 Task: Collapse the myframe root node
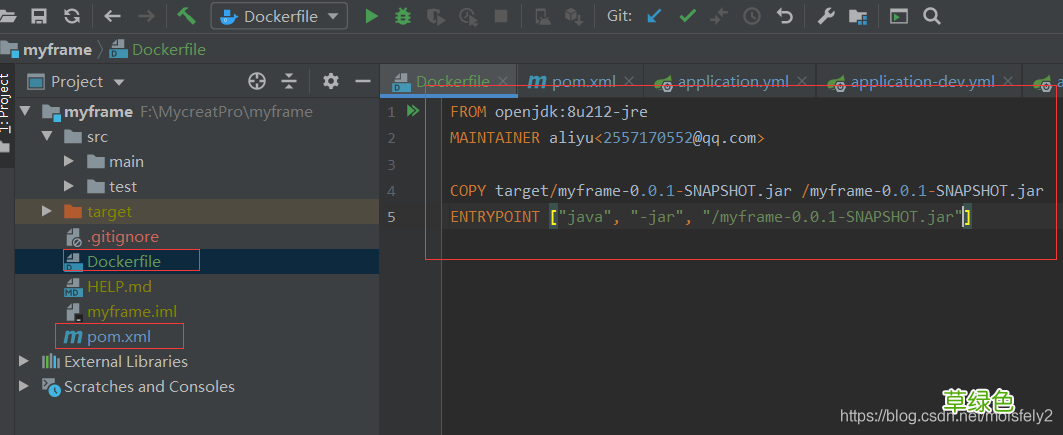pyautogui.click(x=26, y=111)
